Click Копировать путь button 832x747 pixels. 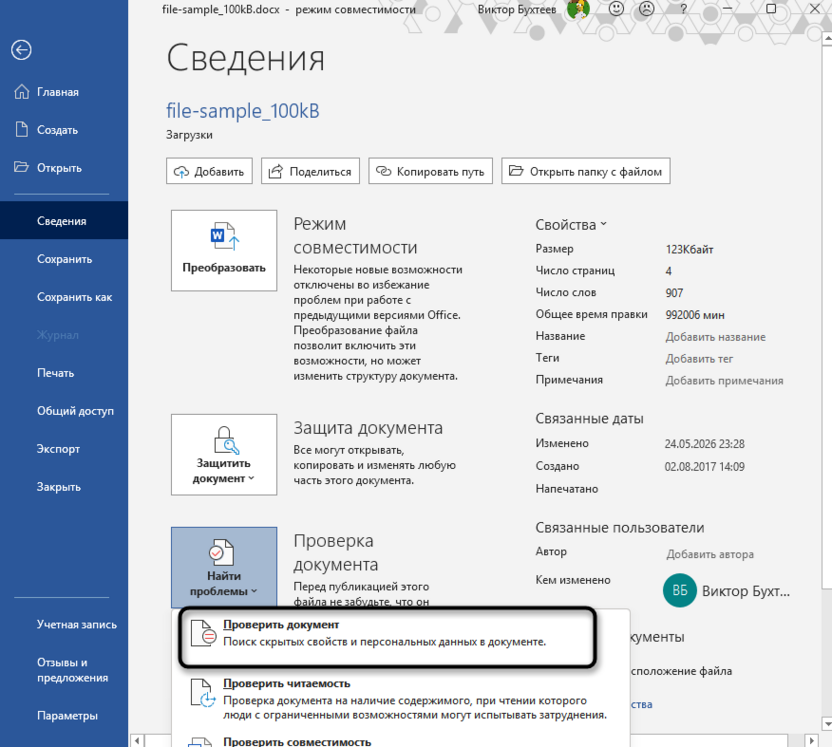click(x=430, y=171)
